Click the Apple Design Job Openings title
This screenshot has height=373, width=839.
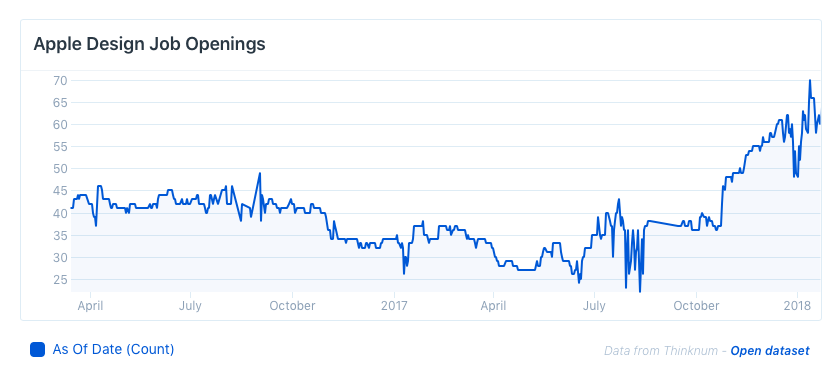coord(149,44)
